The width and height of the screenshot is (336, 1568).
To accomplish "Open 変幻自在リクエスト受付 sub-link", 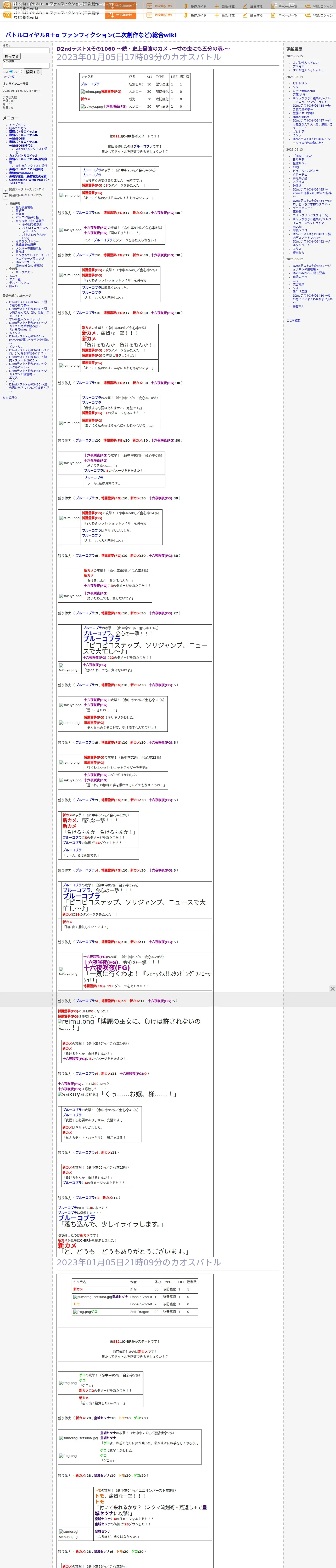I will pyautogui.click(x=31, y=166).
